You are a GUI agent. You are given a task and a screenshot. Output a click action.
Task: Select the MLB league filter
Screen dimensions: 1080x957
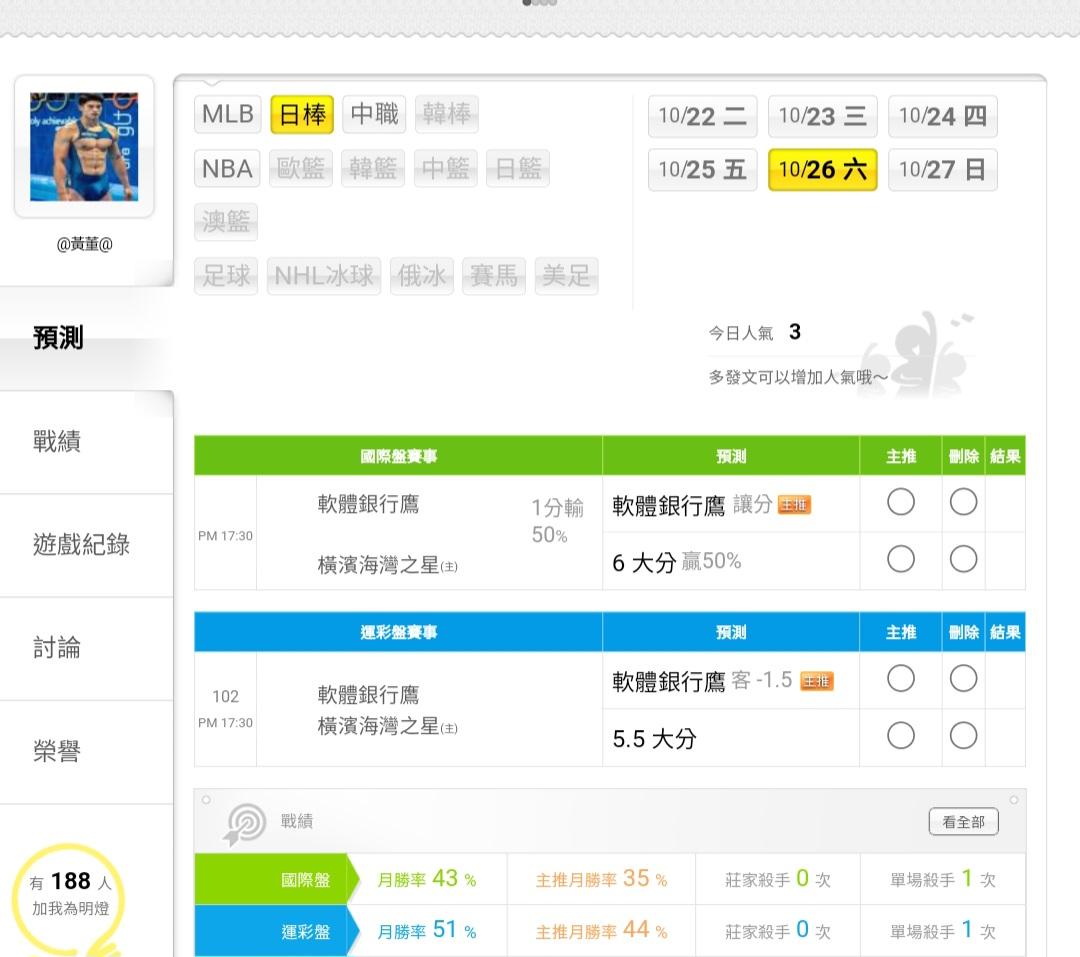tap(228, 114)
